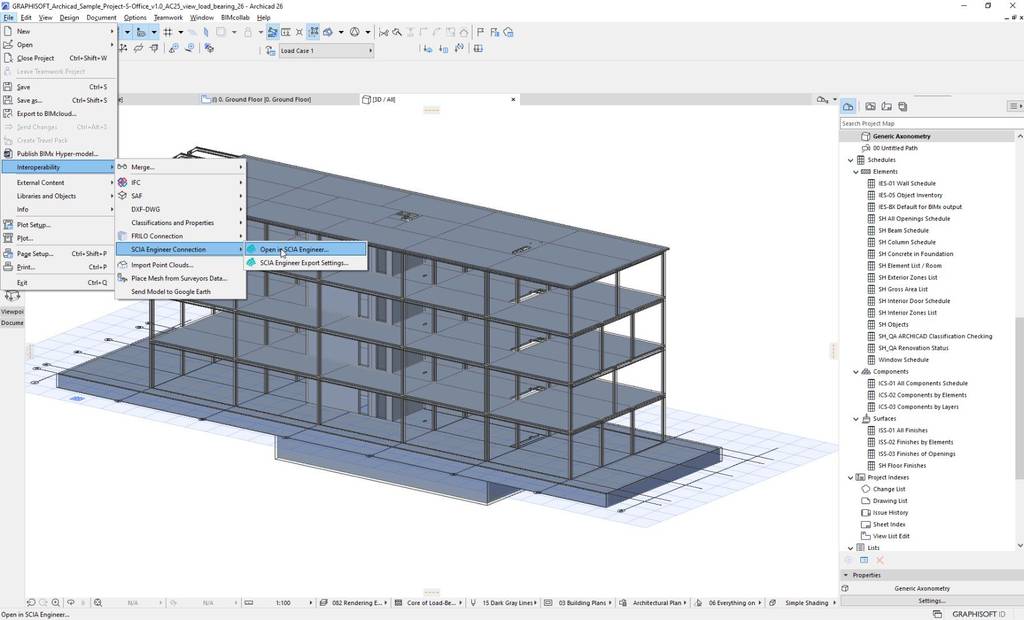
Task: Select the Project Map icon in Navigator
Action: click(x=848, y=106)
